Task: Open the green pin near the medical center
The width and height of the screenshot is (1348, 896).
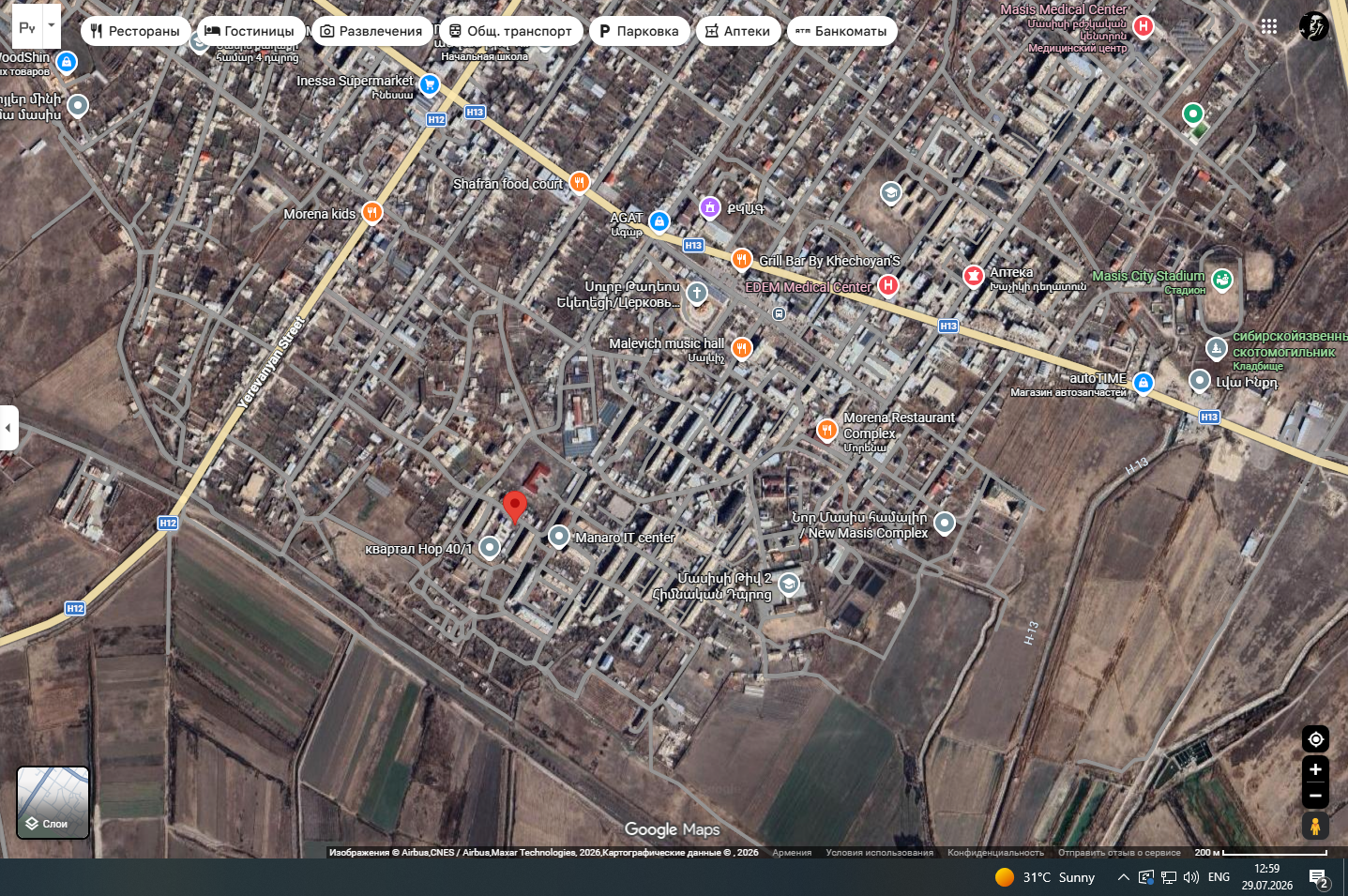Action: click(1192, 114)
